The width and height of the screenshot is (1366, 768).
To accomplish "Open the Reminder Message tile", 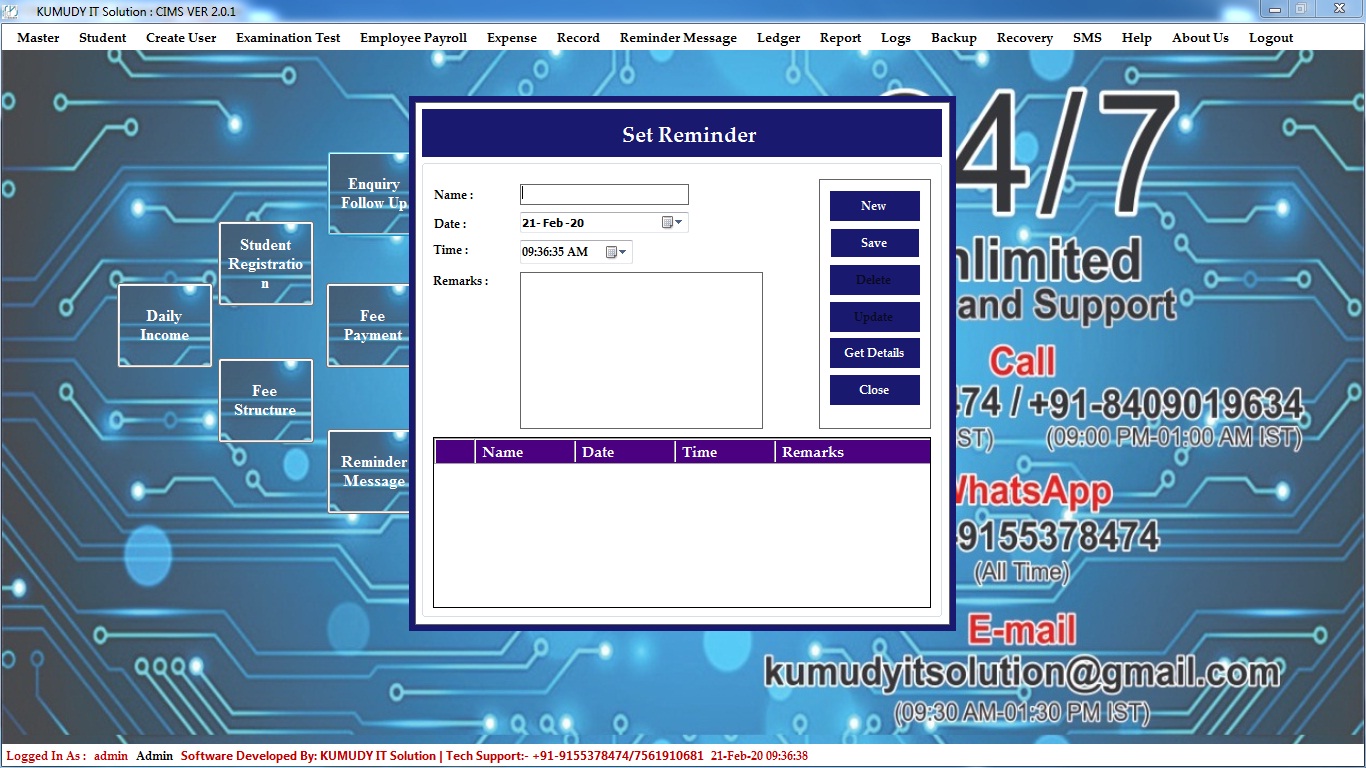I will (x=369, y=471).
